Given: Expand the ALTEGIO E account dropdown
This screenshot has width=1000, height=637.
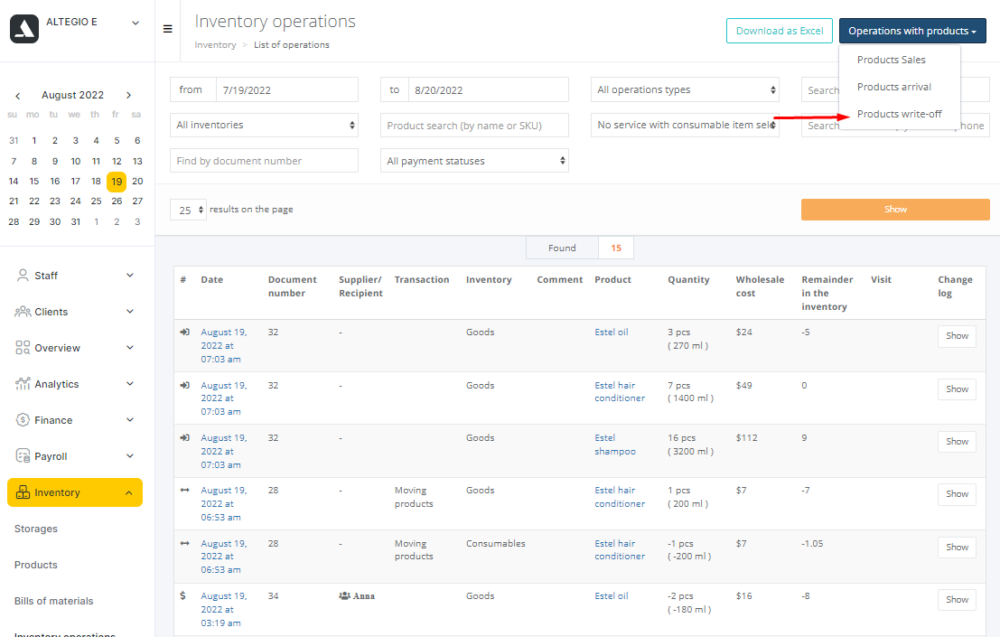Looking at the screenshot, I should point(135,23).
